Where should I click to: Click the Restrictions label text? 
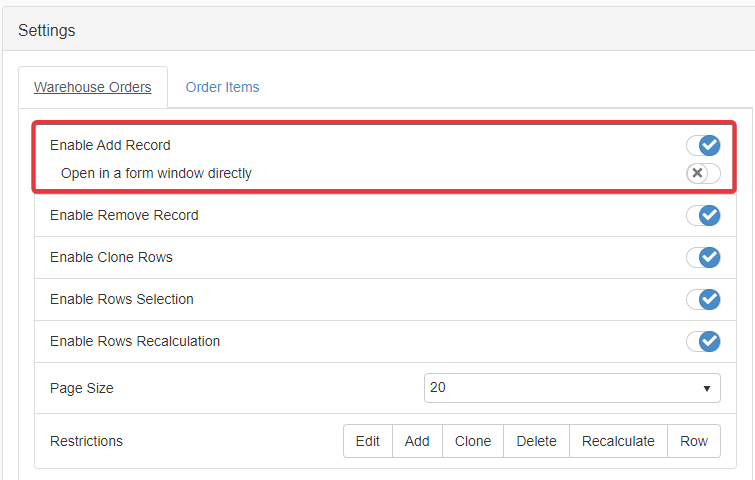[86, 441]
